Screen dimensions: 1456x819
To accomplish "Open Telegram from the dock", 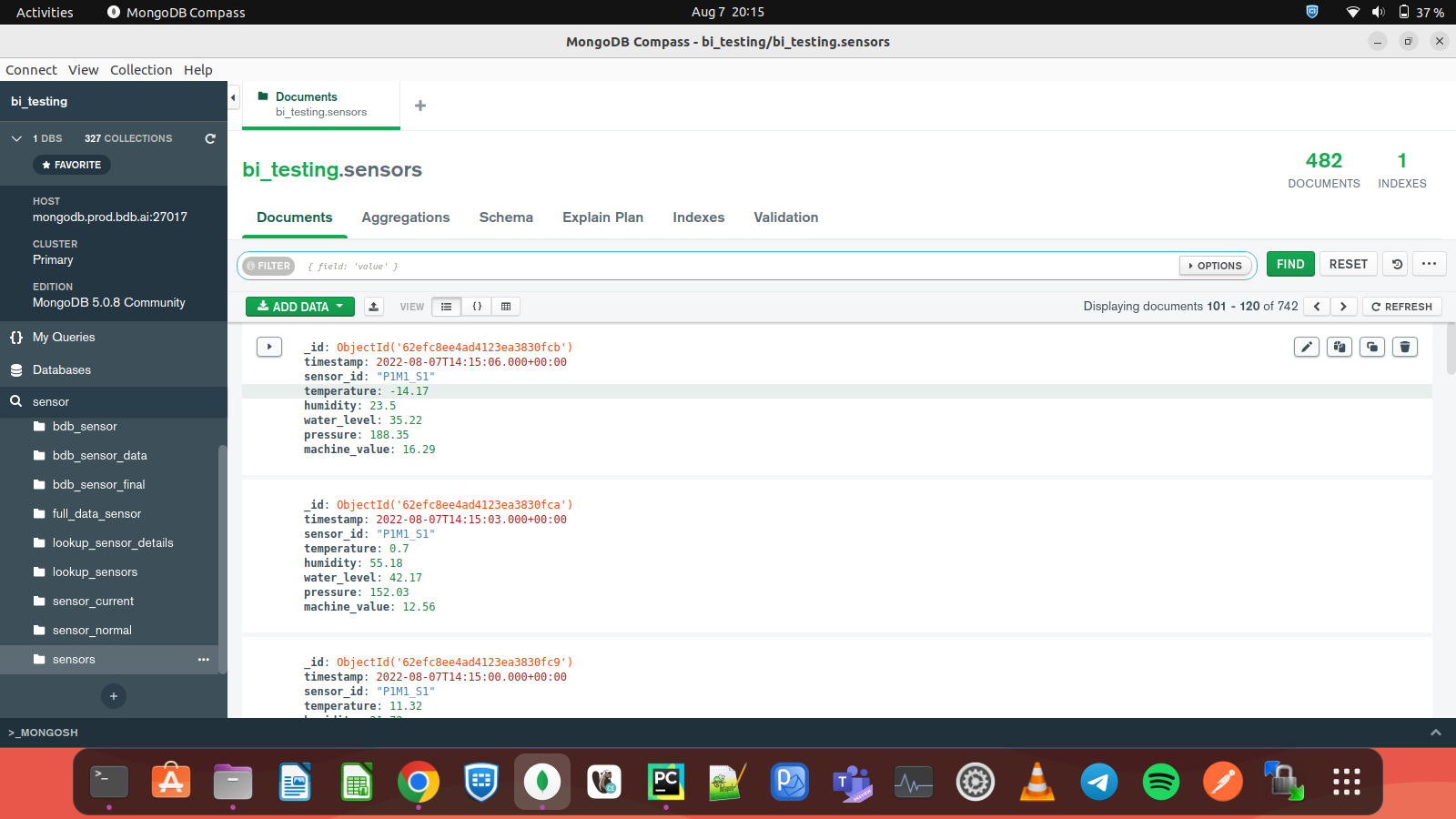I will [1099, 782].
